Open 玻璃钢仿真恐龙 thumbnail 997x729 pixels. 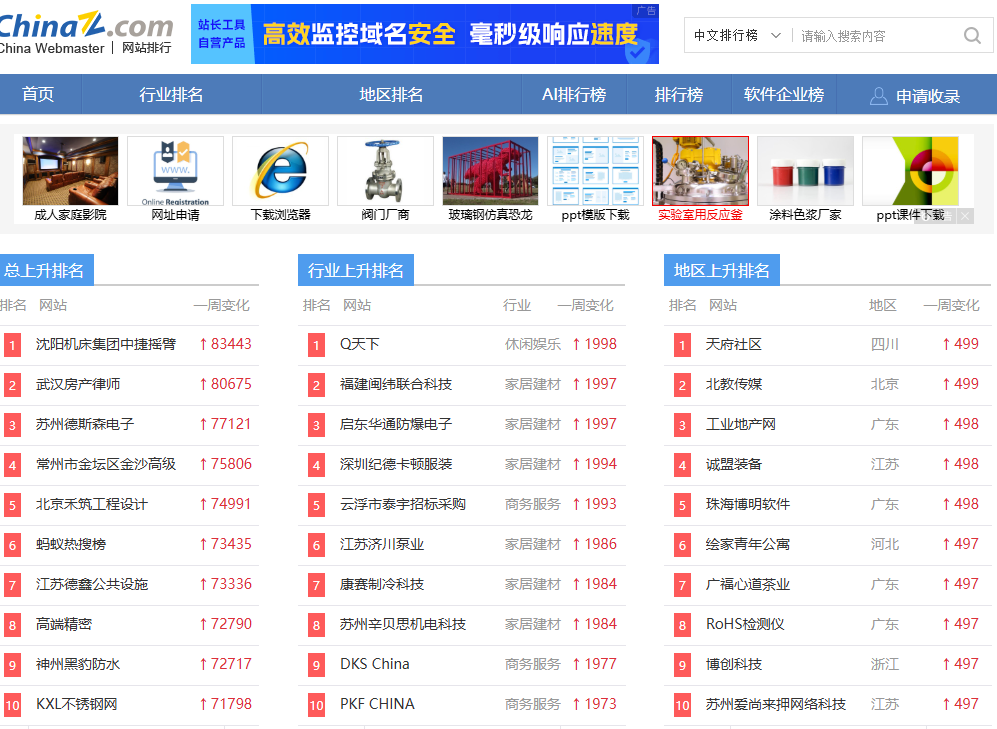[x=490, y=171]
